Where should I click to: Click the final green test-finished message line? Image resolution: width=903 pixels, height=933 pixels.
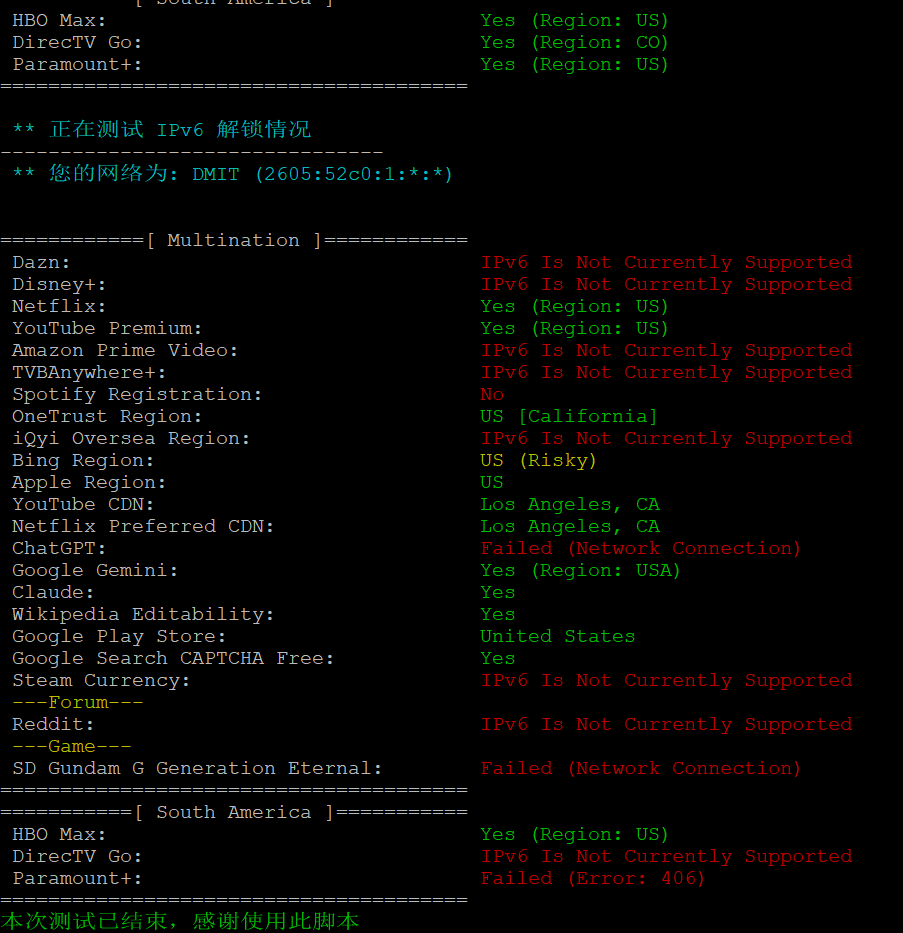(x=180, y=920)
